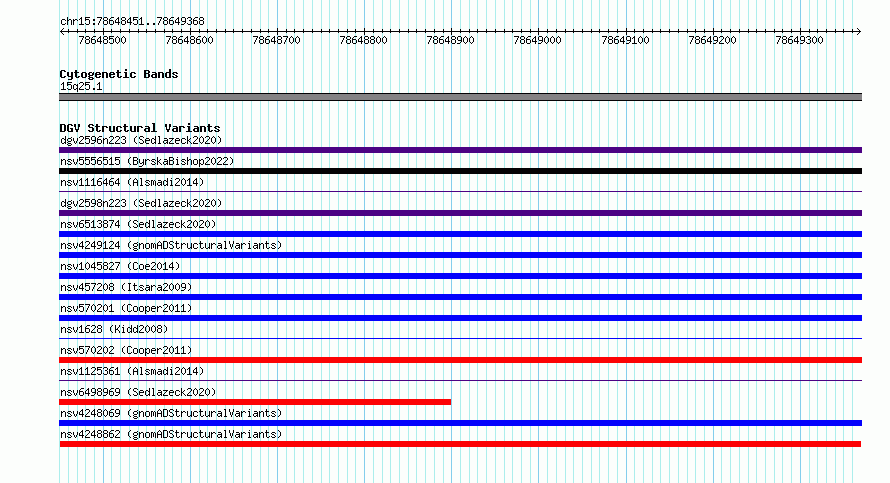Click ruler position 78649200
The height and width of the screenshot is (483, 890).
click(712, 40)
